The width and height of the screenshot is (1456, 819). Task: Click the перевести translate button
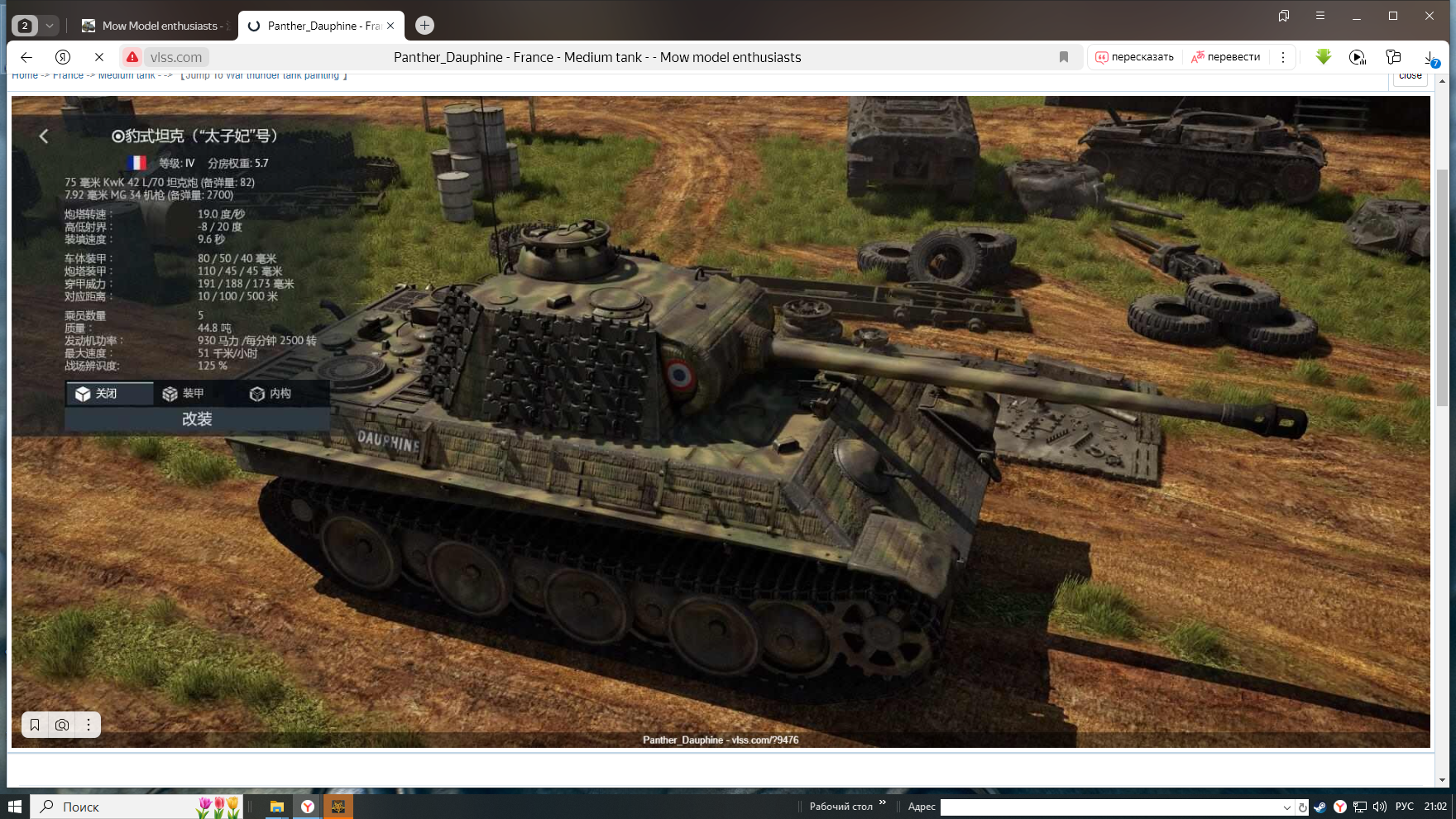click(1225, 57)
